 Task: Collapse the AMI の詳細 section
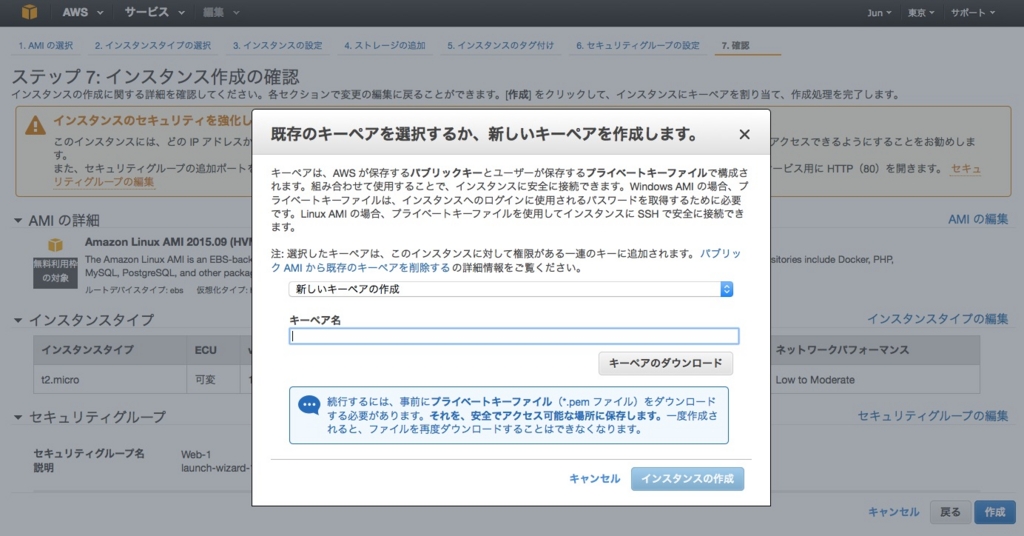click(18, 221)
